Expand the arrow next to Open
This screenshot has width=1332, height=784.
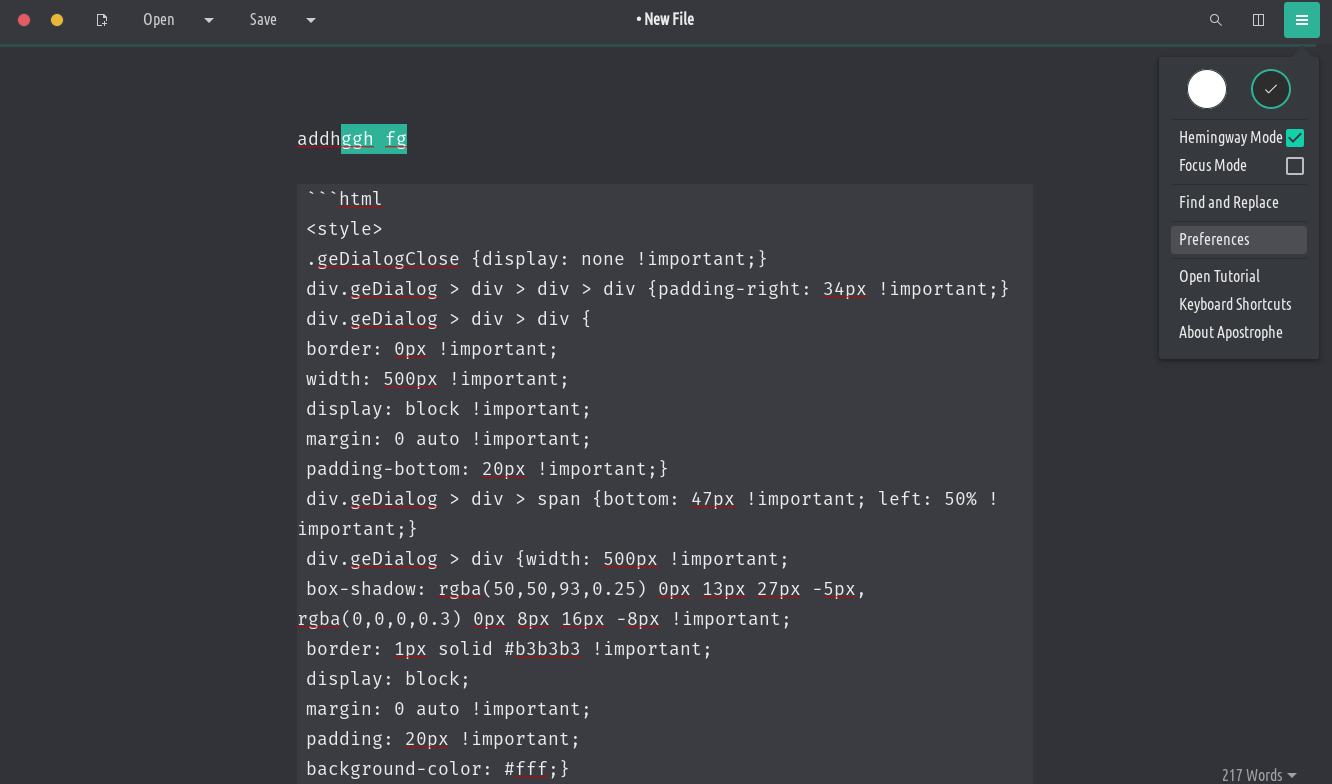click(209, 20)
